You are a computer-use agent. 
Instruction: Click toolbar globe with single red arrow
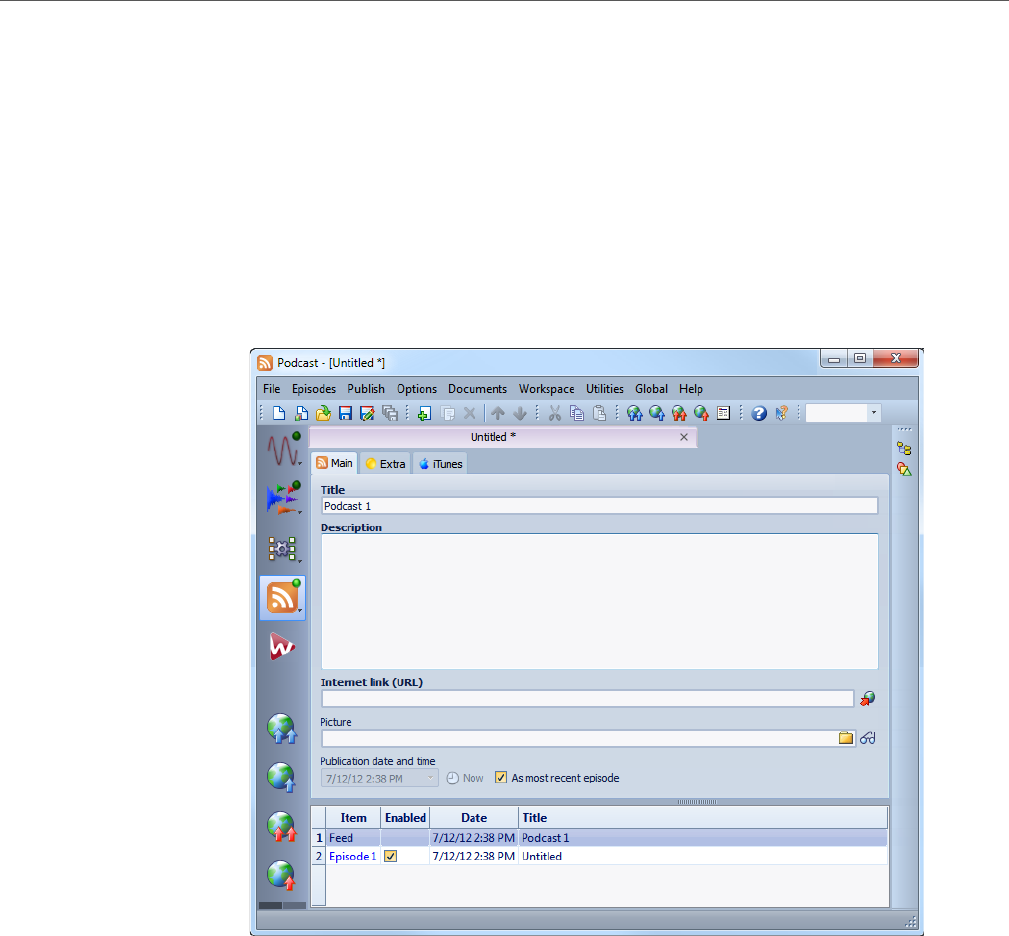[x=701, y=413]
